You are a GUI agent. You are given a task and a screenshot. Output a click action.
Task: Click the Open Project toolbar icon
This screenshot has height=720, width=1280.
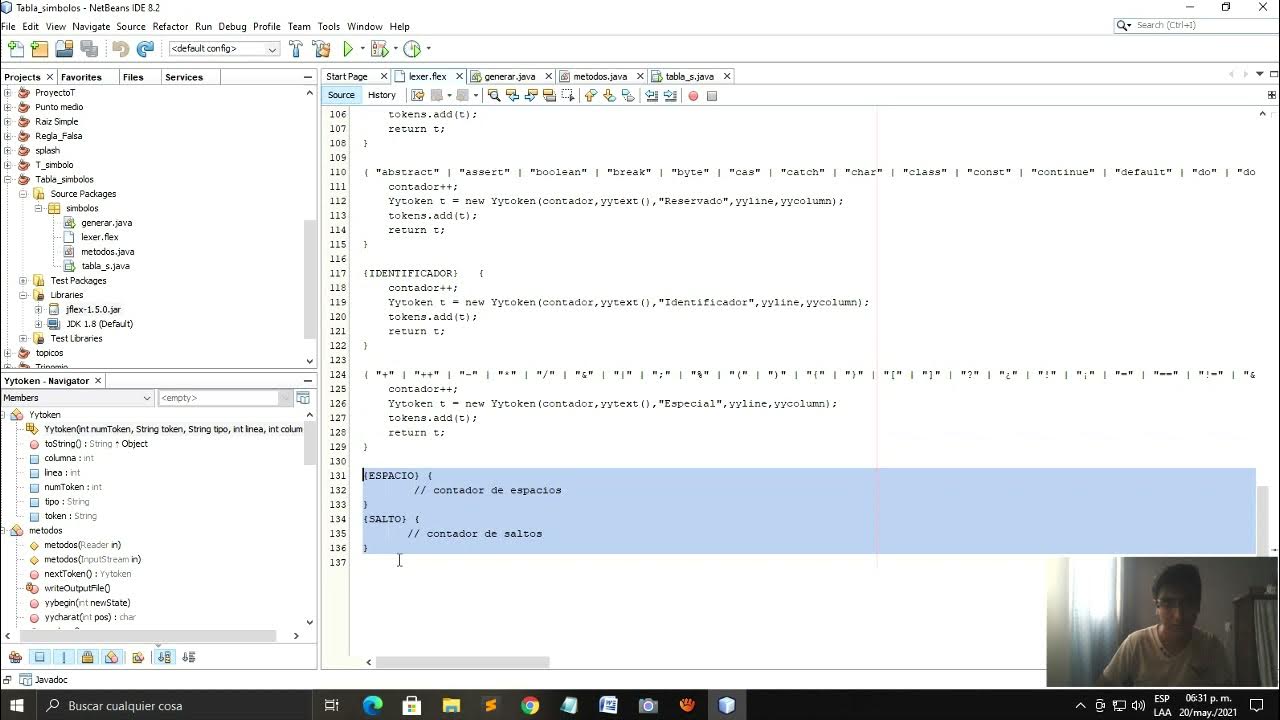point(64,48)
